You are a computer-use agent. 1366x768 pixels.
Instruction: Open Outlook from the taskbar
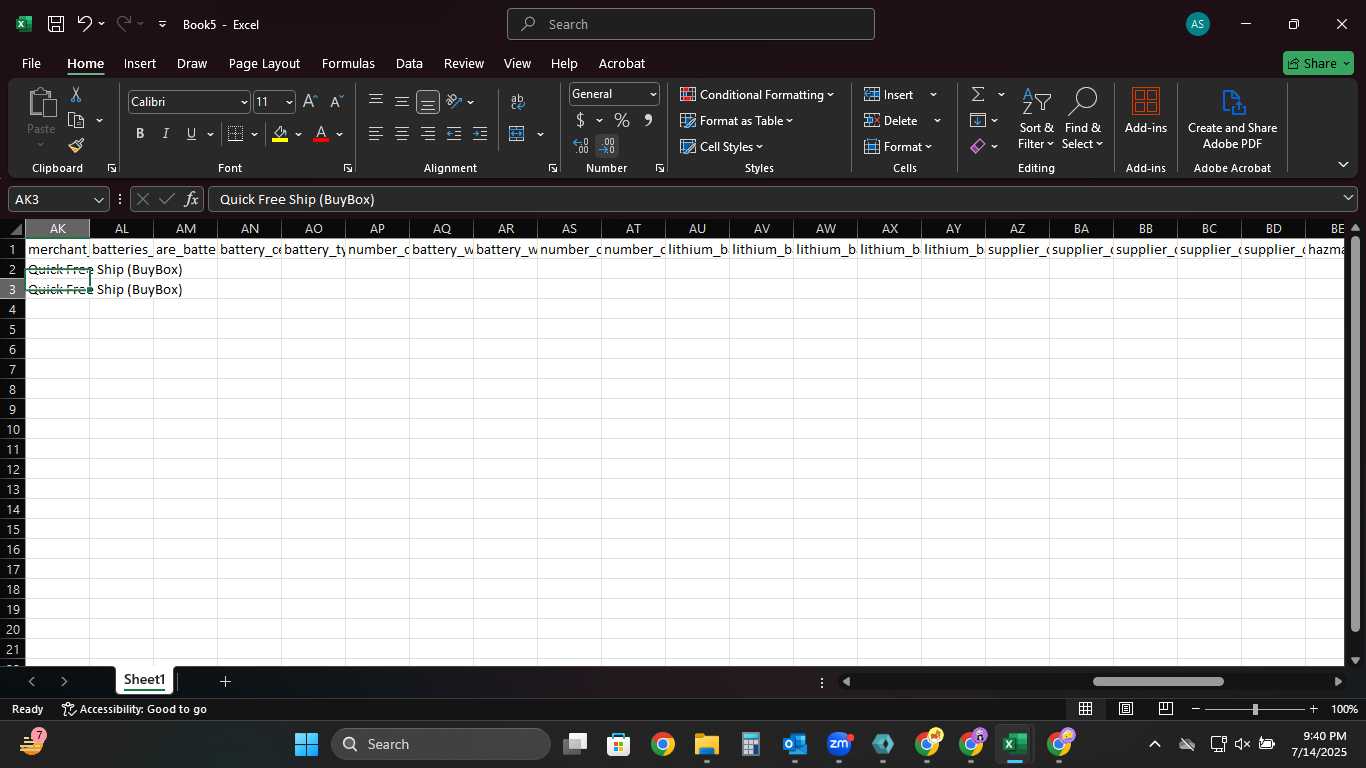click(x=795, y=744)
